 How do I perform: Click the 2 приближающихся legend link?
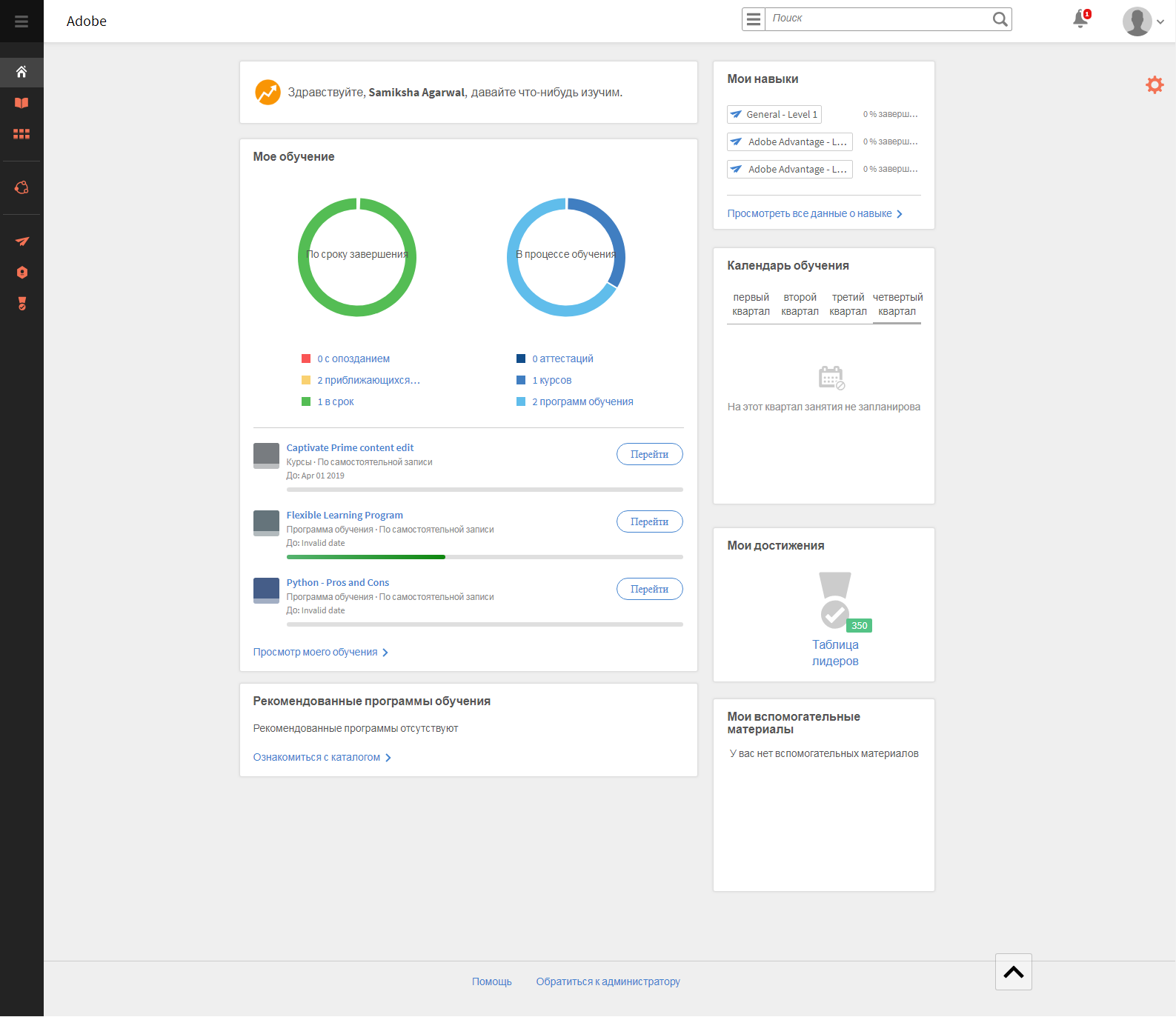coord(368,380)
